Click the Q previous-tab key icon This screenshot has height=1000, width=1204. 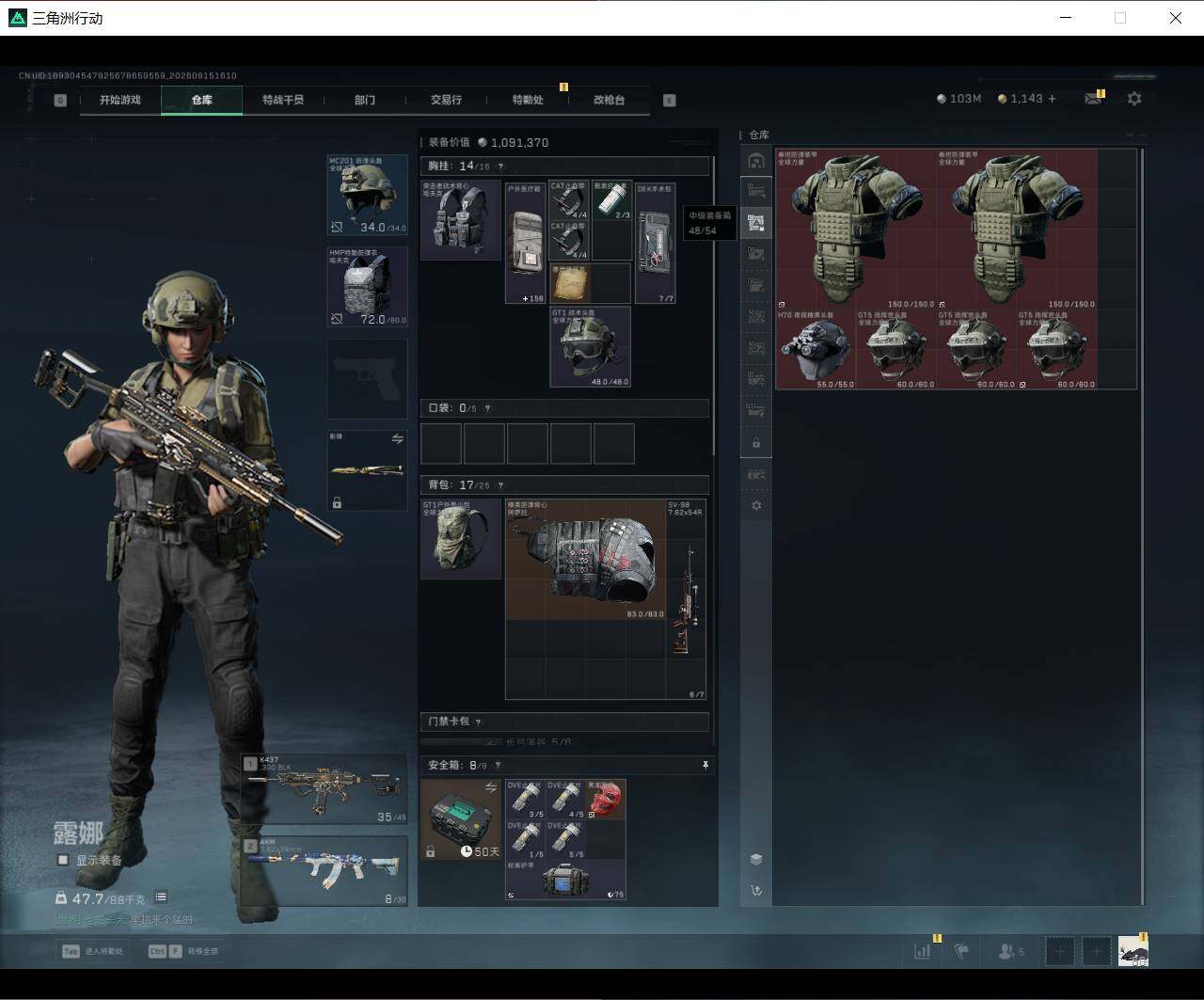pyautogui.click(x=60, y=100)
